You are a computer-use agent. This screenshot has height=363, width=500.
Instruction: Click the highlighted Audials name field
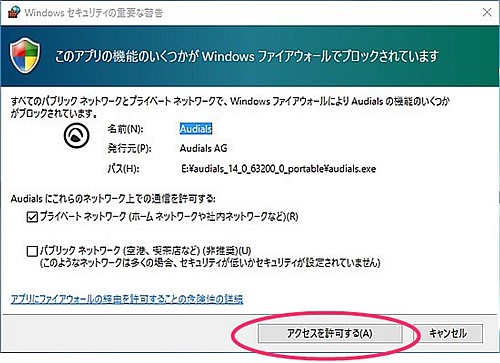coord(196,129)
